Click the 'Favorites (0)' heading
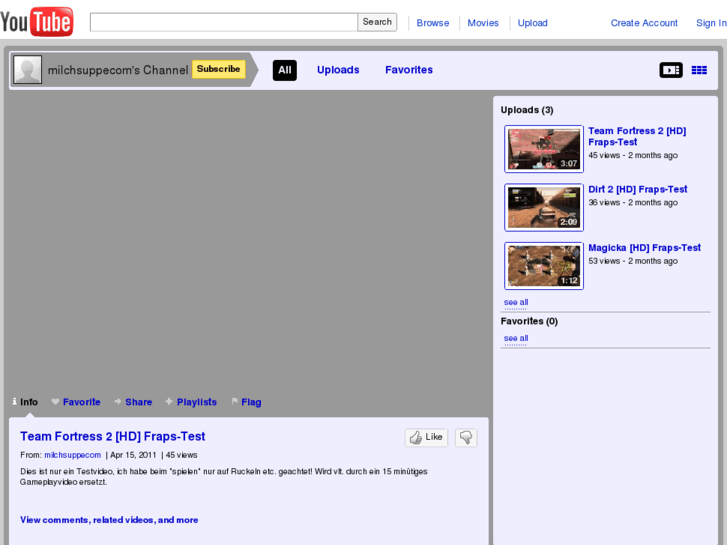This screenshot has height=545, width=727. (x=529, y=321)
